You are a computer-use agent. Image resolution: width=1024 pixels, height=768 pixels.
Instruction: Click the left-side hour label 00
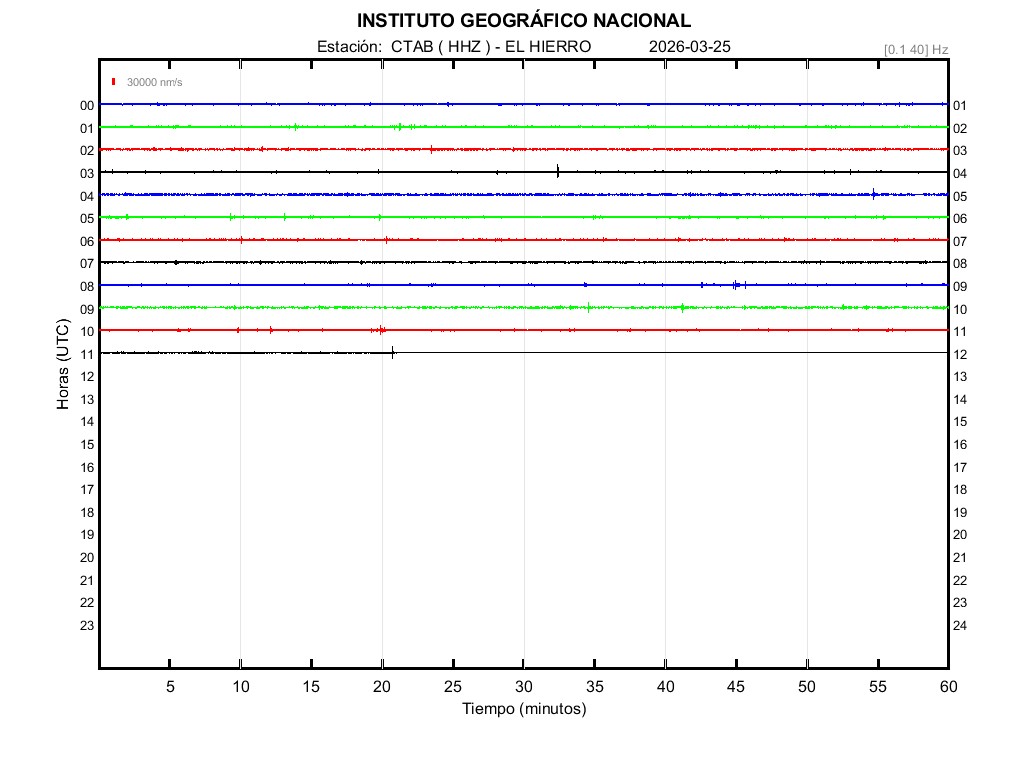87,105
